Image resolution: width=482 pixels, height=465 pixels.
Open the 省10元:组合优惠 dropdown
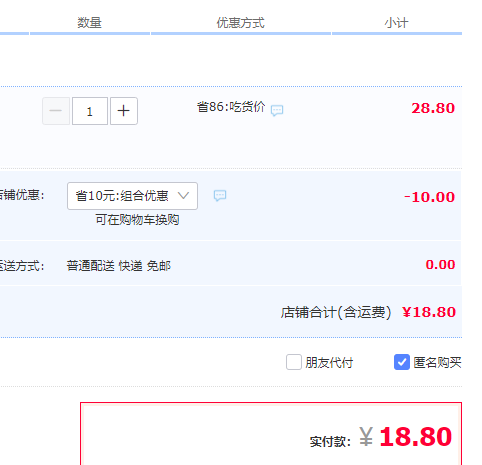coord(132,196)
